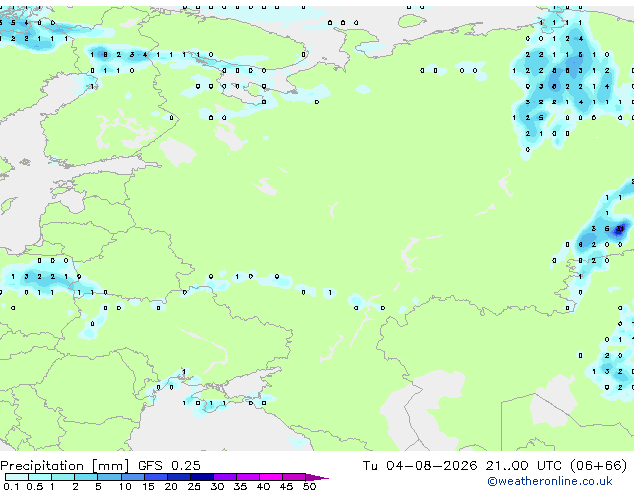Click the 31 mm precipitation peak value
Viewport: 634px width, 490px height.
tap(619, 229)
